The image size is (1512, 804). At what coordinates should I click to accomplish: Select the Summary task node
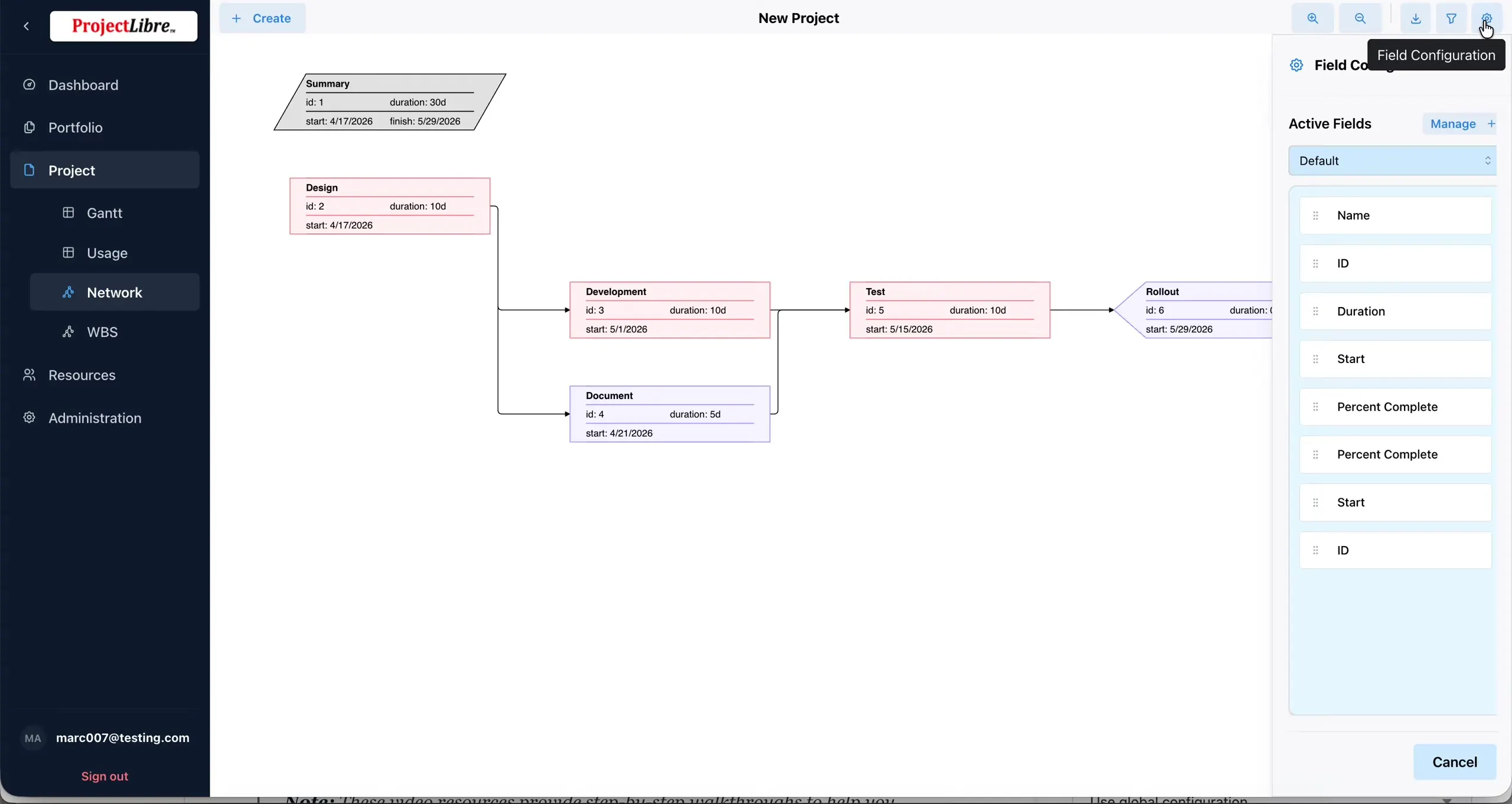click(x=390, y=102)
